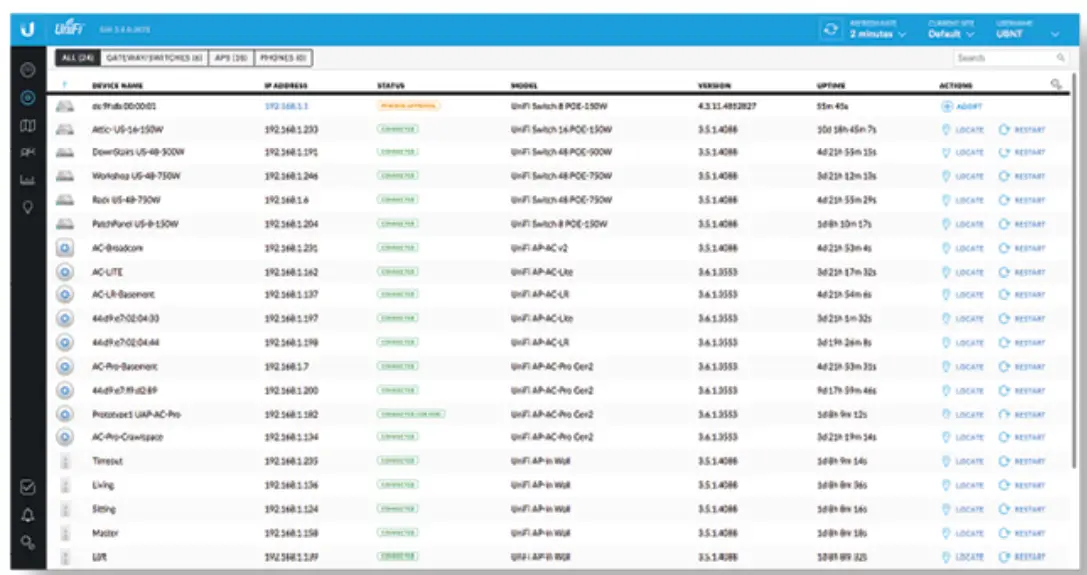
Task: Restart the Prototype1 UAP-AC-Pro
Action: tap(1022, 415)
